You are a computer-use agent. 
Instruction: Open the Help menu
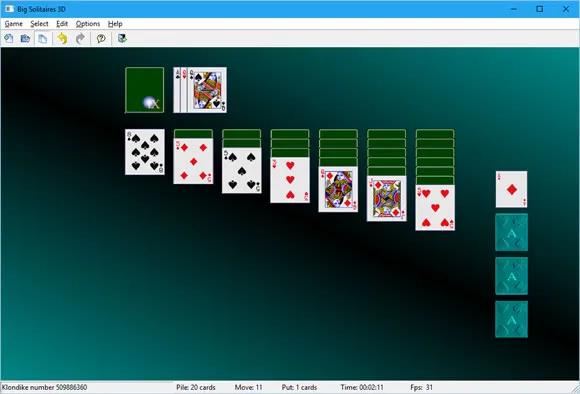(115, 24)
